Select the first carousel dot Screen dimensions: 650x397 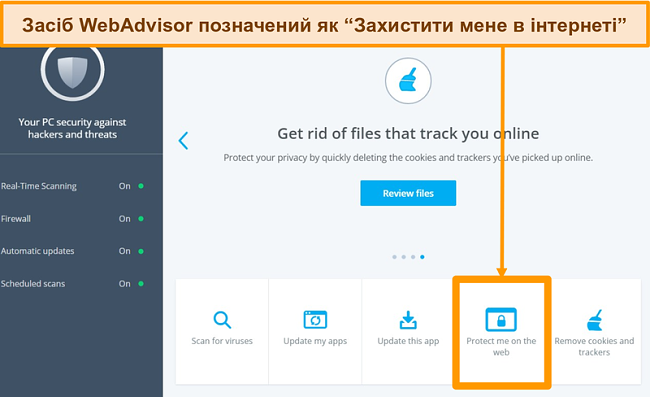[x=394, y=257]
